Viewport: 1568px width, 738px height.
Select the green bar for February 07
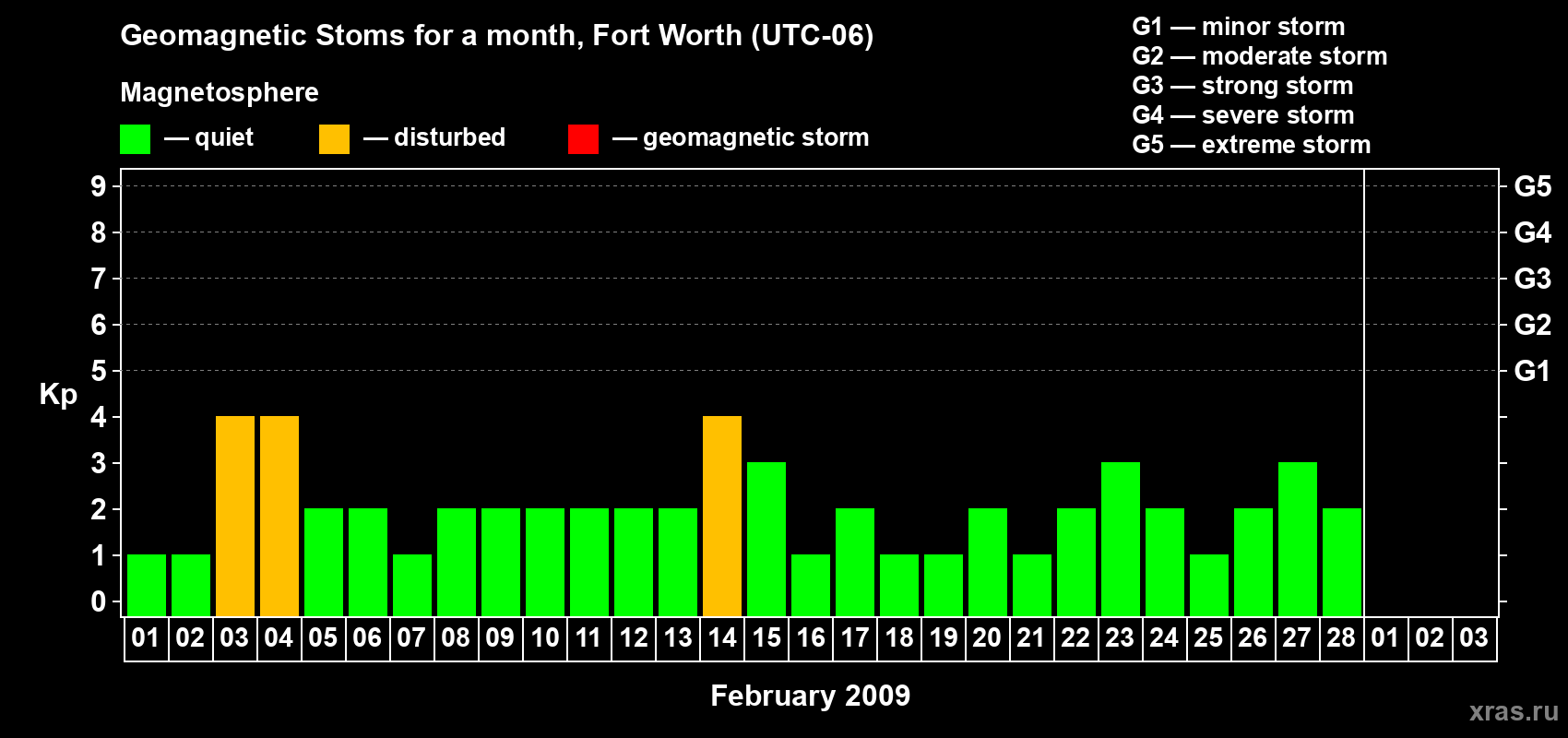click(412, 585)
